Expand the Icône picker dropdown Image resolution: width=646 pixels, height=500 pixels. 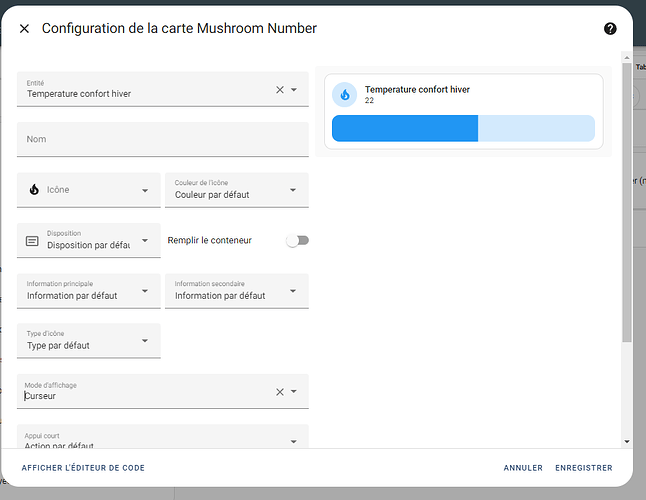145,190
